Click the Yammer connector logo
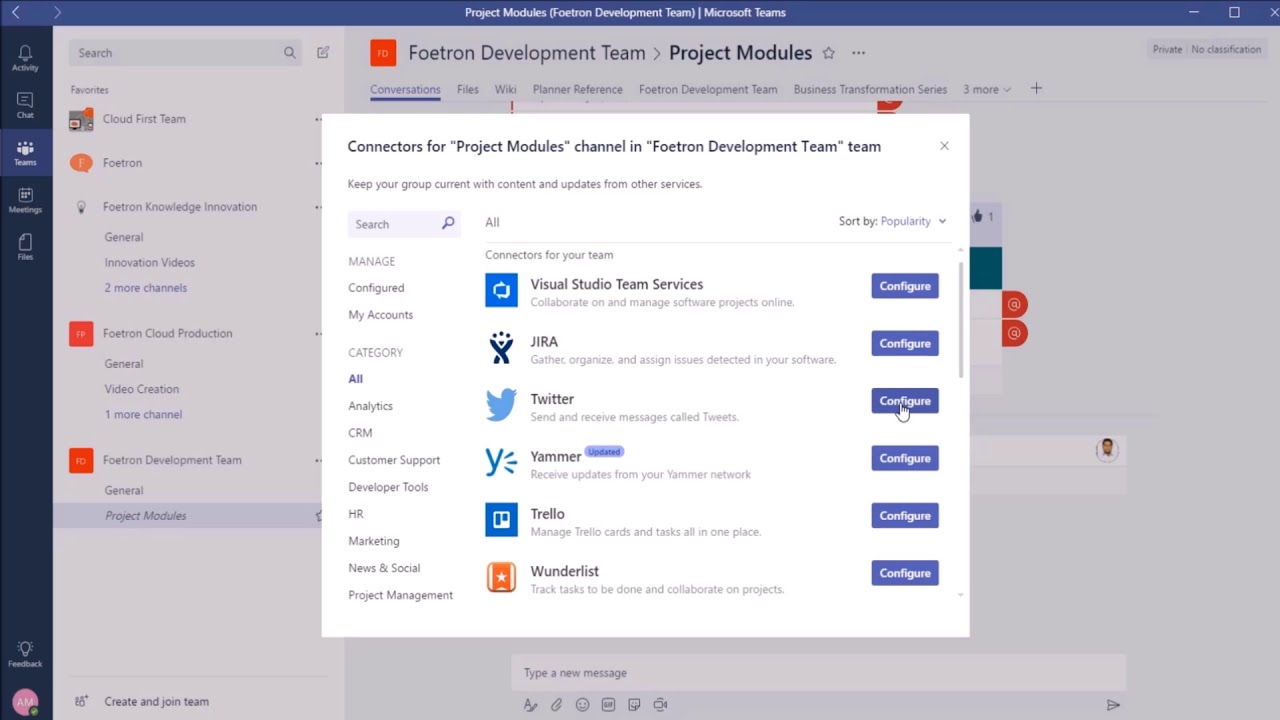Screen dimensions: 1280x720 point(501,462)
